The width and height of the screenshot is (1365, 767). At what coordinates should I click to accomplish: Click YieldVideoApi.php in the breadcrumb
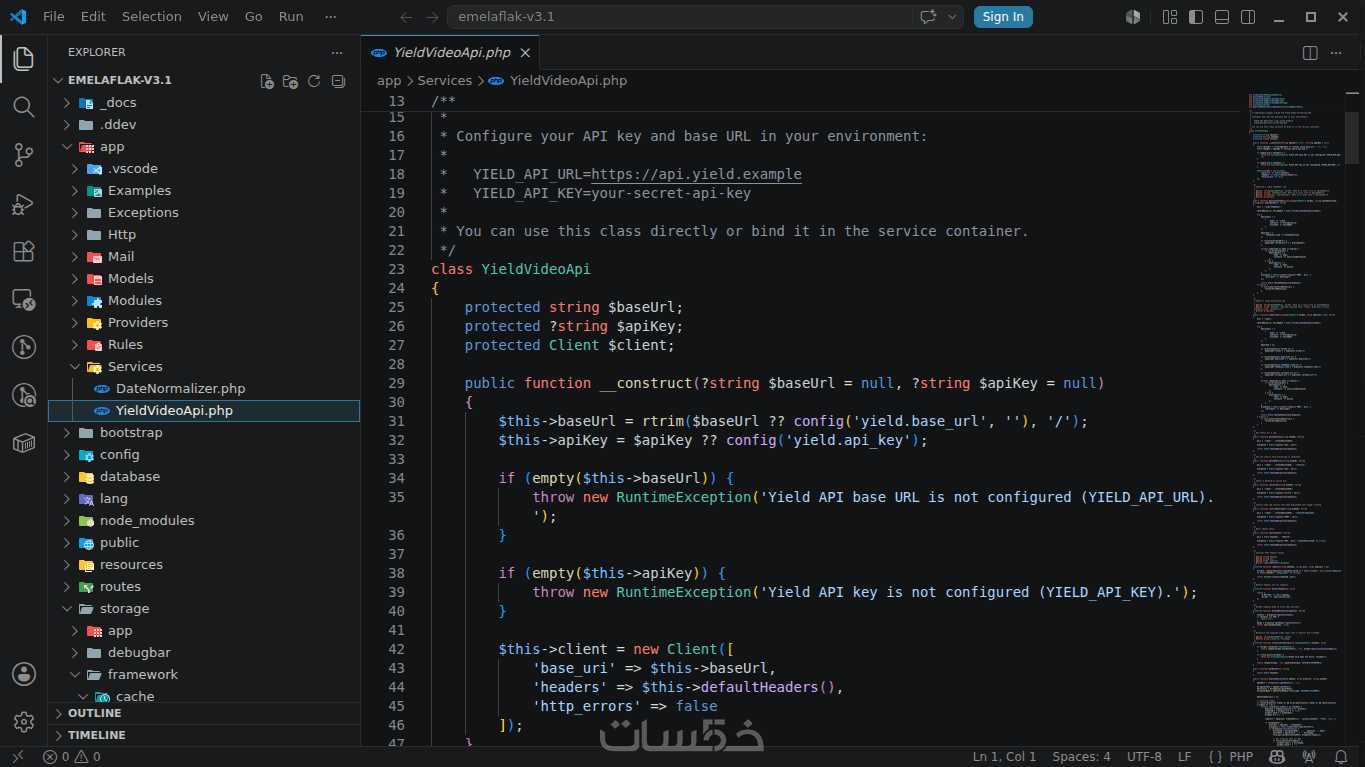568,81
